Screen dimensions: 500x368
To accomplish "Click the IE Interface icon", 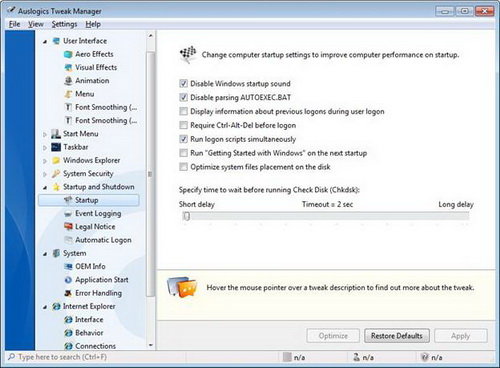I will coord(68,320).
